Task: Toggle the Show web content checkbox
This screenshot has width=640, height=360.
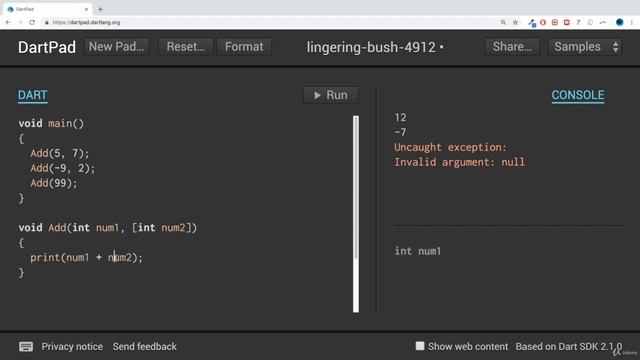Action: click(420, 346)
